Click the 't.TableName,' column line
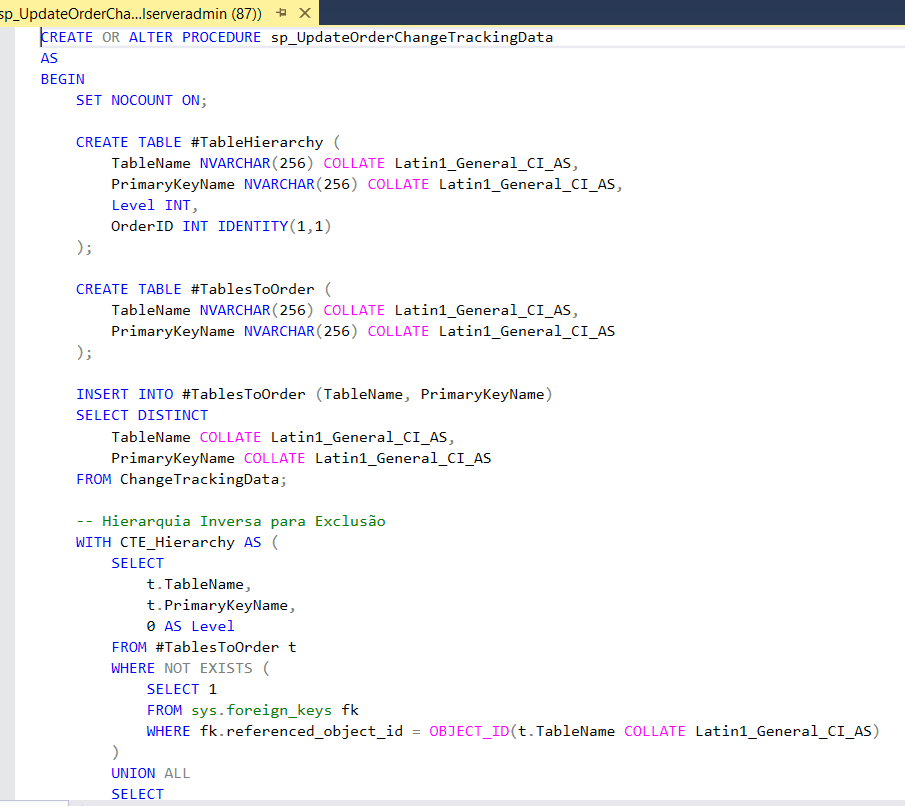This screenshot has width=905, height=806. point(199,585)
